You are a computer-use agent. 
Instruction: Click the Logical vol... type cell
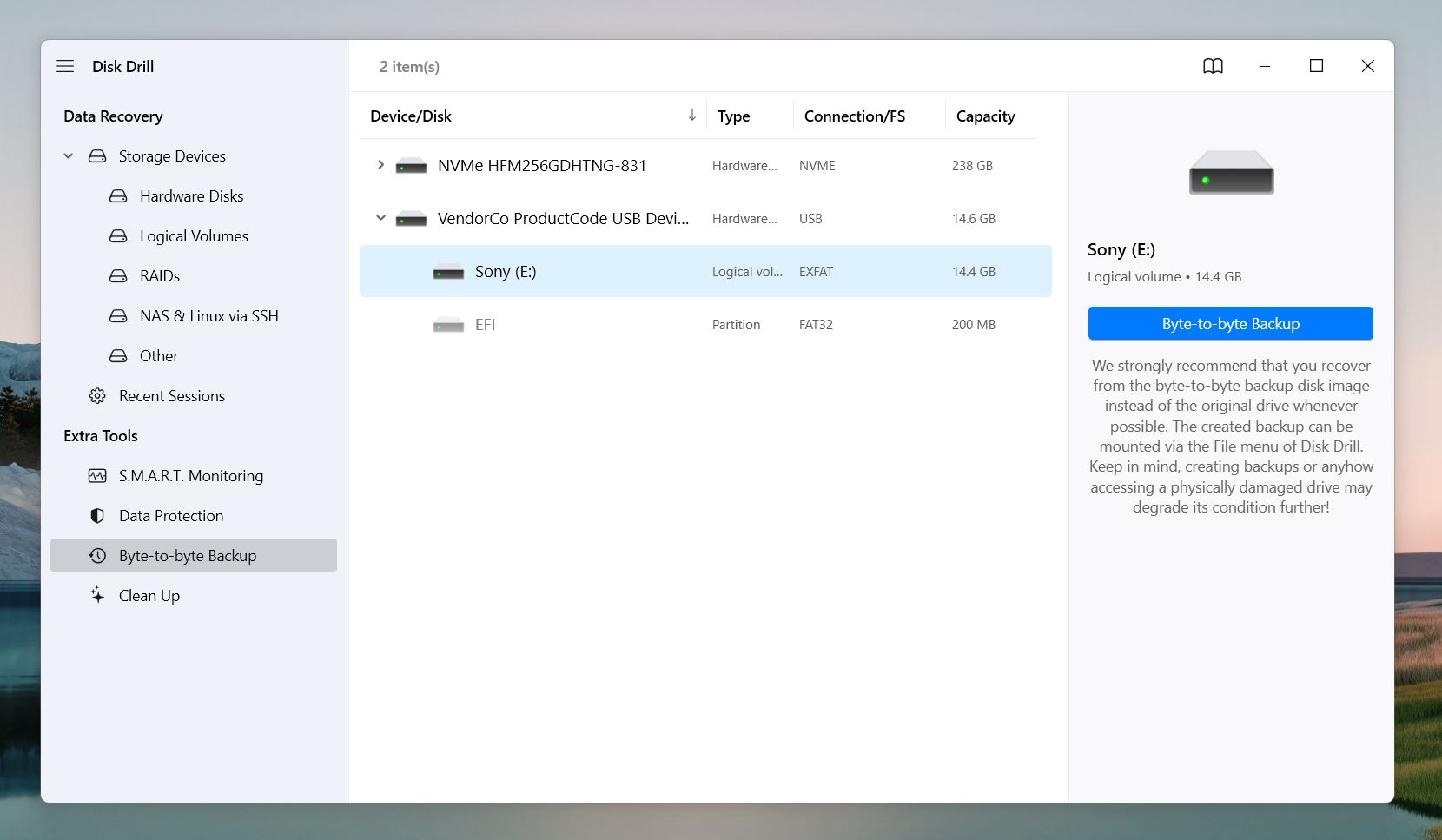tap(747, 272)
